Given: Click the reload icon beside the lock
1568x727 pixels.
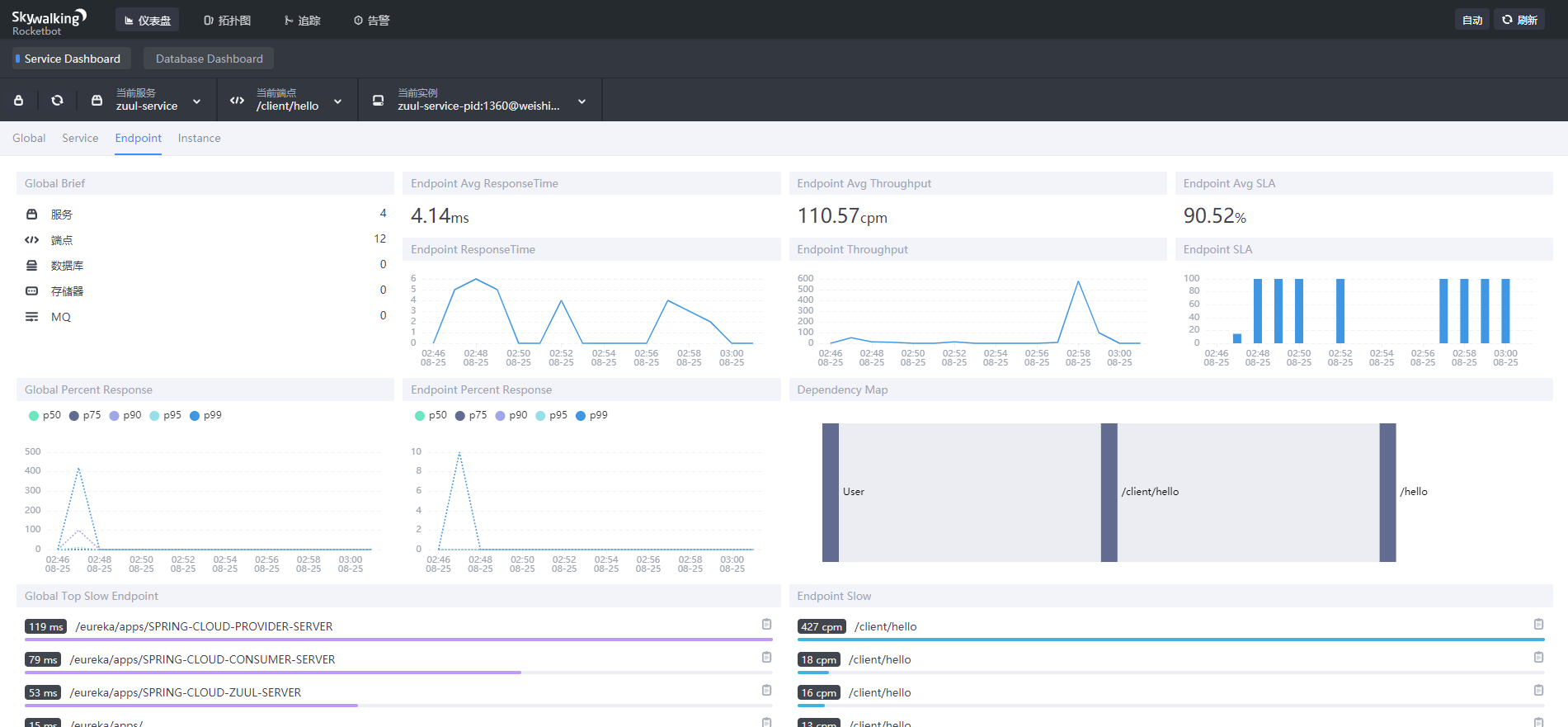Looking at the screenshot, I should pos(57,100).
